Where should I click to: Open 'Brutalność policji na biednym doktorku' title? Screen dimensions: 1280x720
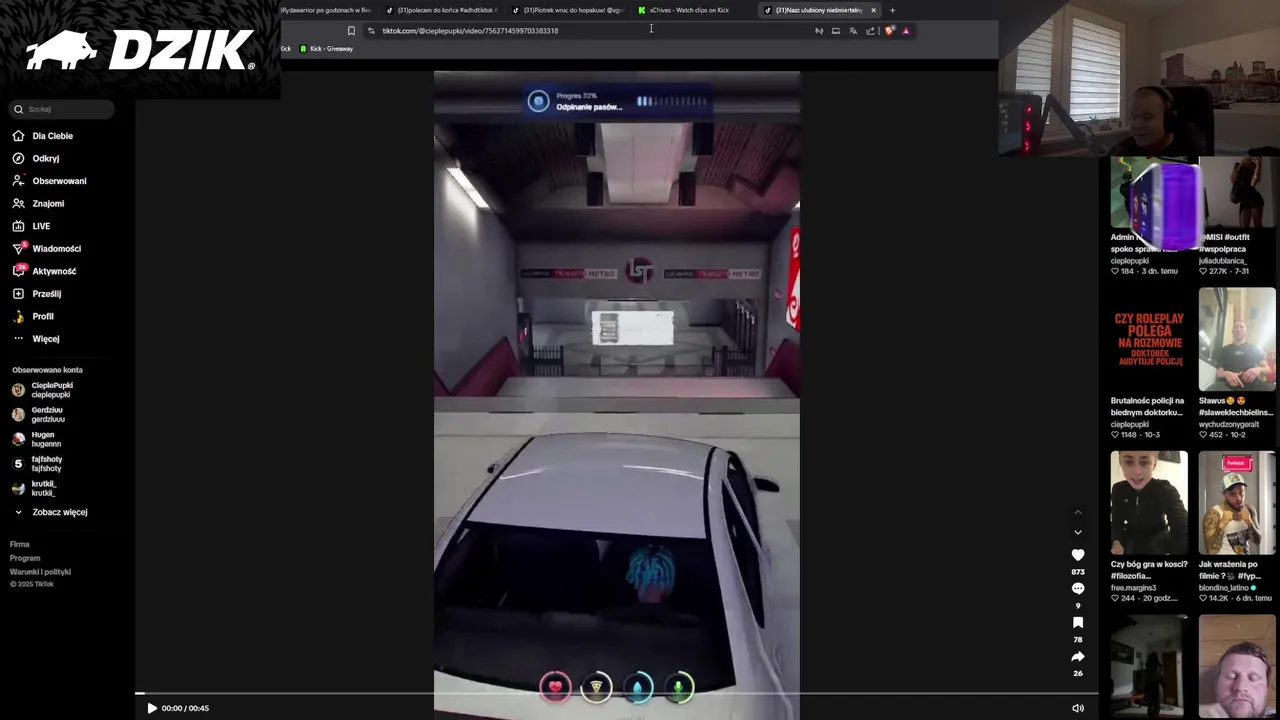coord(1148,406)
